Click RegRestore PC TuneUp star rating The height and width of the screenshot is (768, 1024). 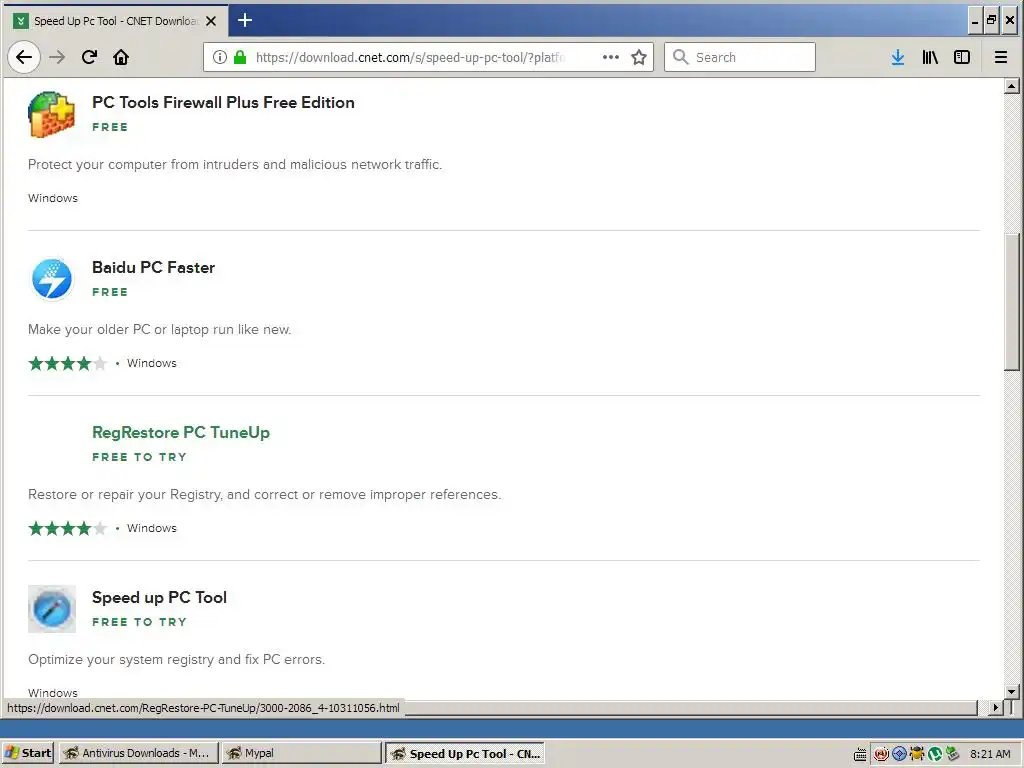click(67, 528)
